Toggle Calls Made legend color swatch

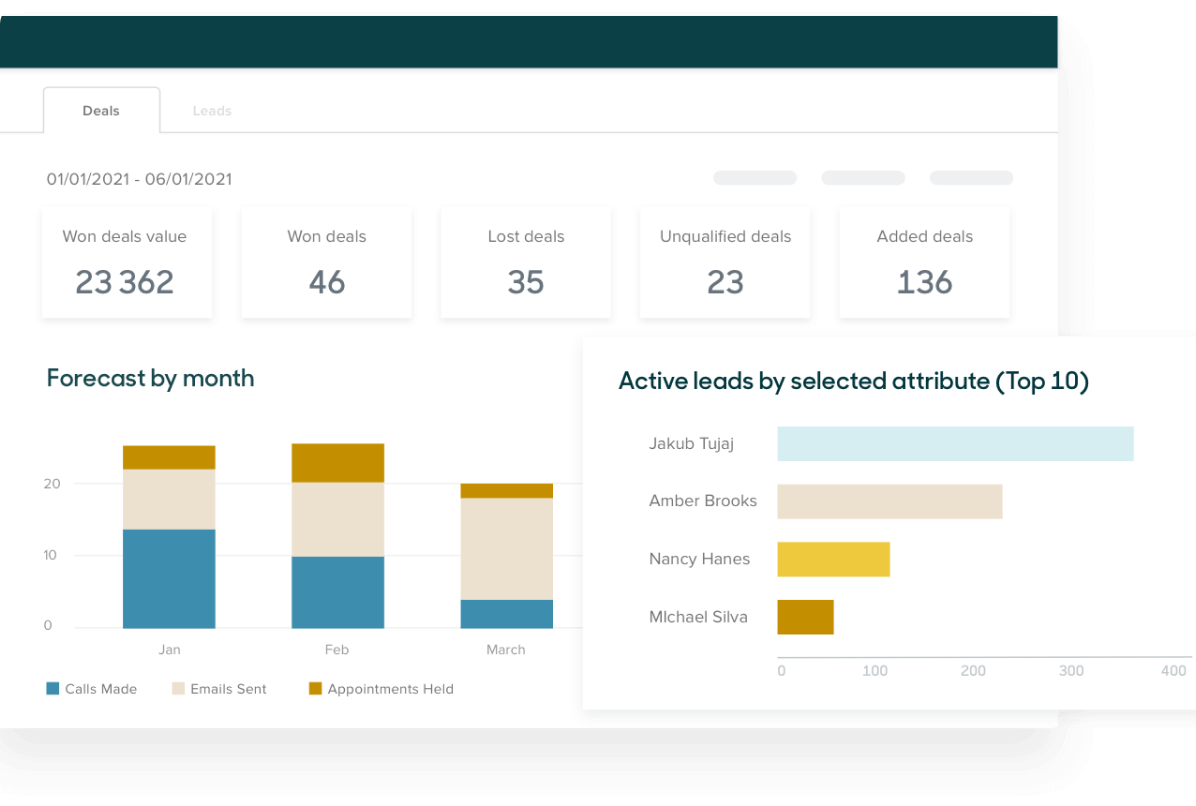[53, 689]
